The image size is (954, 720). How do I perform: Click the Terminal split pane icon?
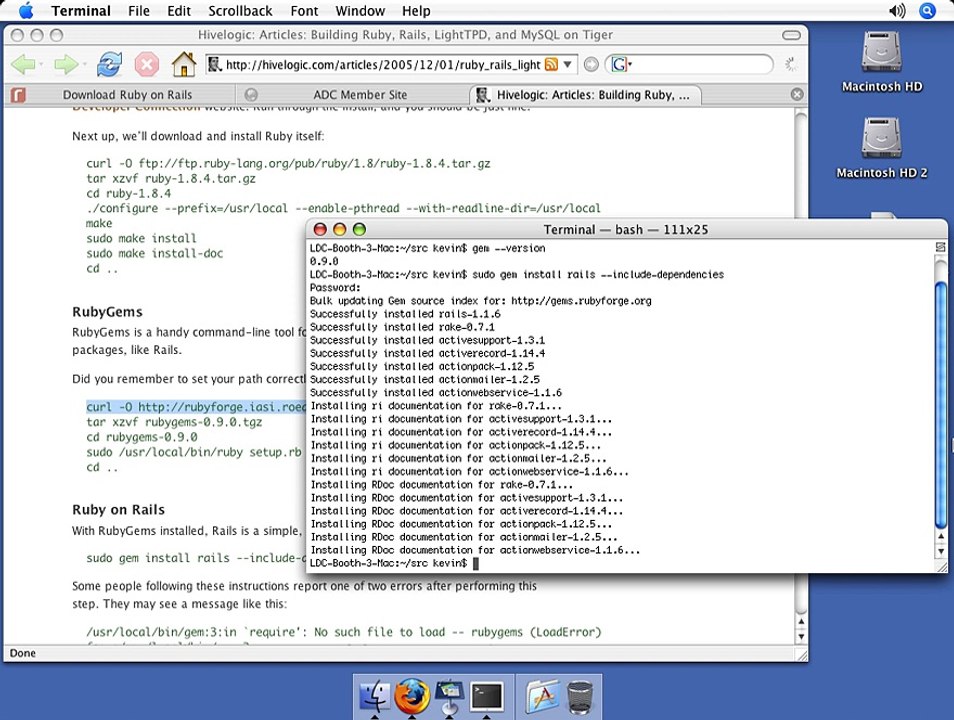point(940,247)
